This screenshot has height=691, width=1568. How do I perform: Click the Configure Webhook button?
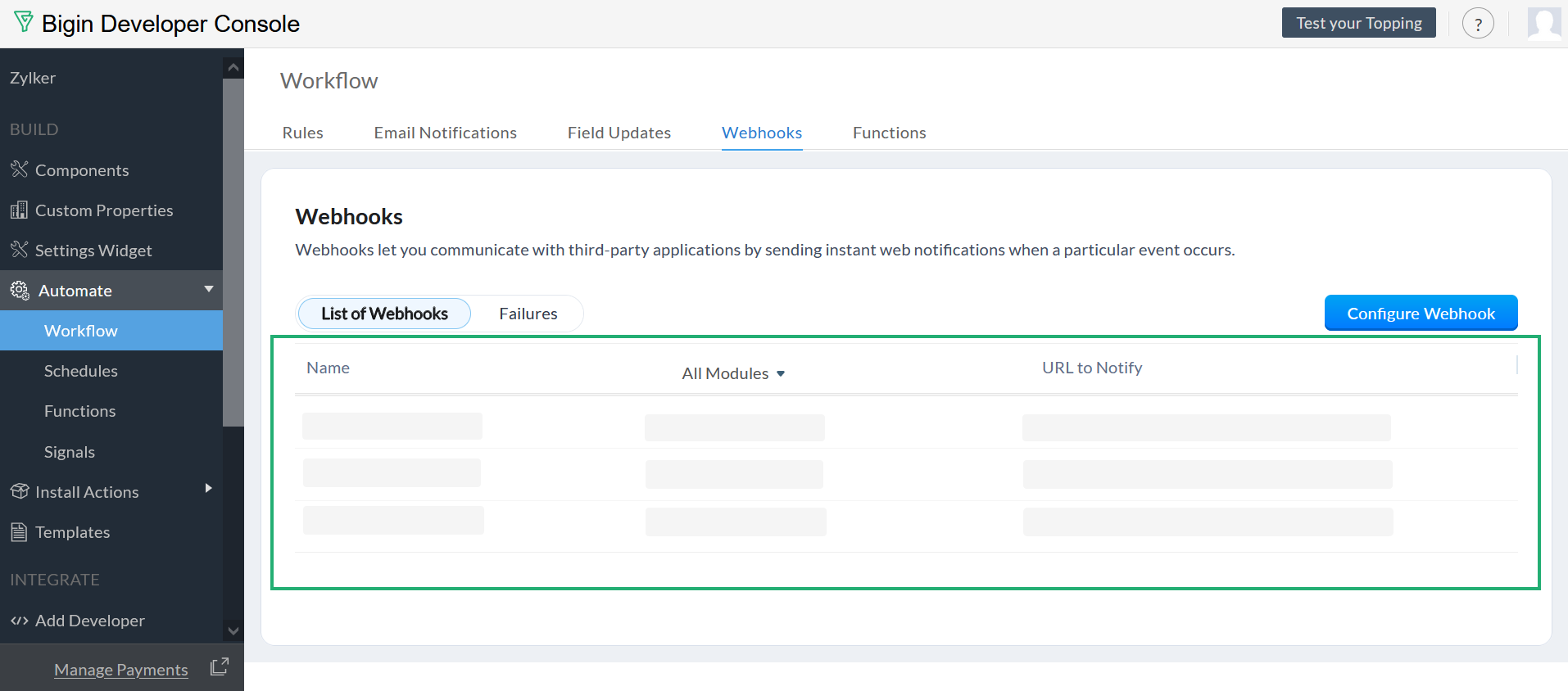[x=1421, y=313]
